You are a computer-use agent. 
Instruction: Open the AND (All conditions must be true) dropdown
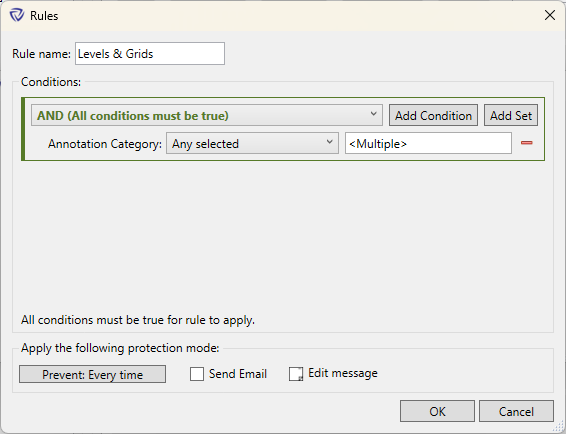click(x=207, y=116)
